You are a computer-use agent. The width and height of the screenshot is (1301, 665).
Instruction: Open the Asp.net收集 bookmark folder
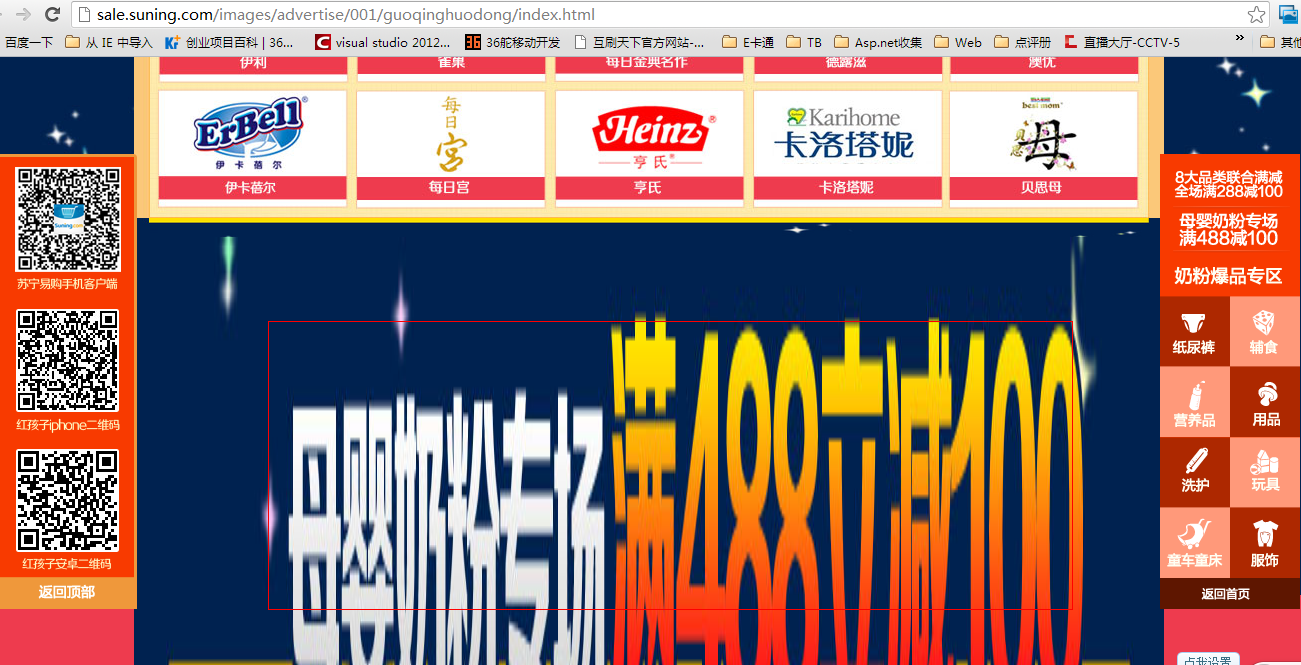pos(878,42)
